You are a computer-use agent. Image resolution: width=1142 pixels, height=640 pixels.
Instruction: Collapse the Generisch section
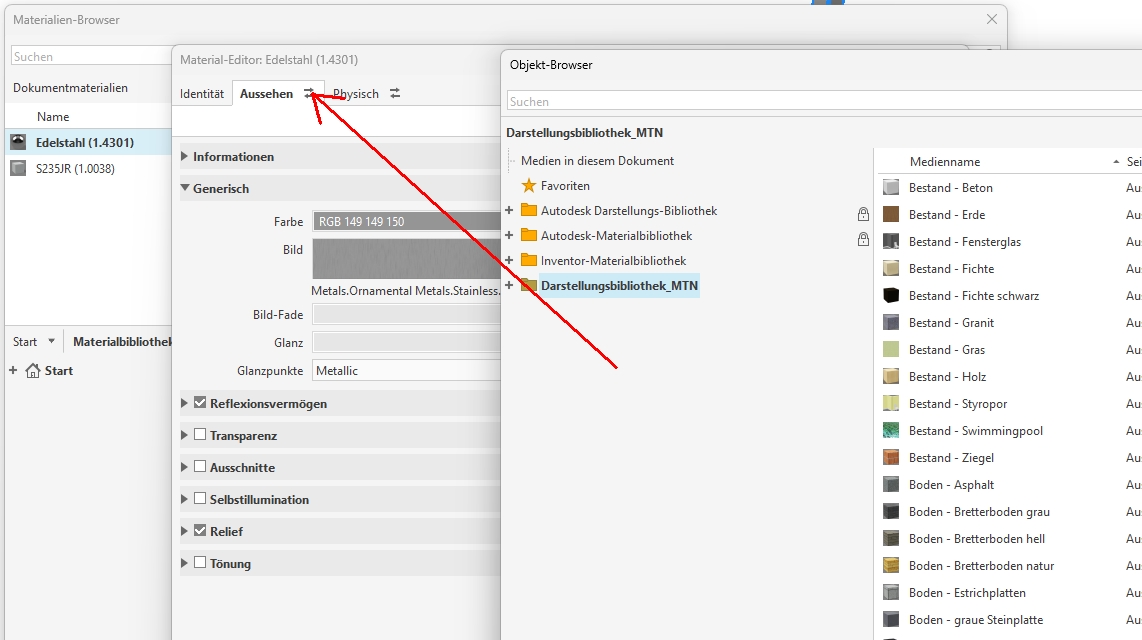(x=184, y=188)
